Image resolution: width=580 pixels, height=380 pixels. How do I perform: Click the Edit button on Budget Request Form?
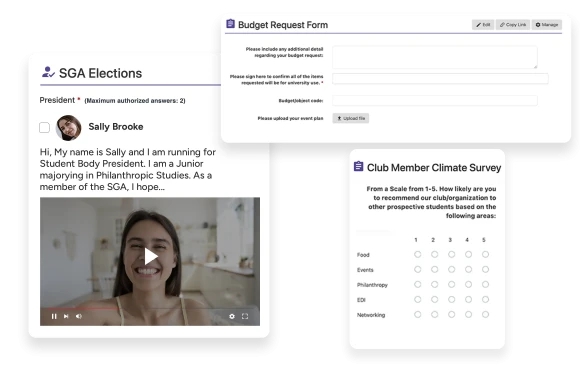483,25
